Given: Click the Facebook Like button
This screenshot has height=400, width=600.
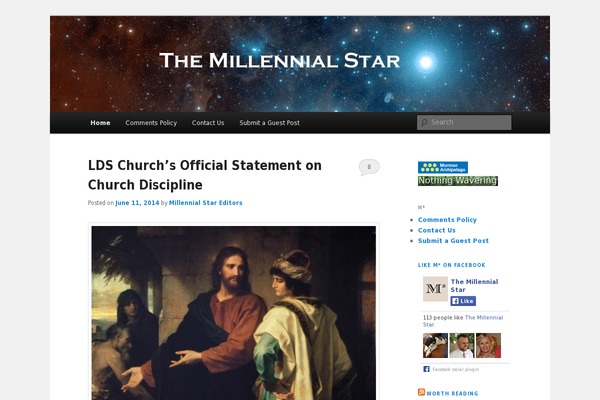Looking at the screenshot, I should [463, 301].
